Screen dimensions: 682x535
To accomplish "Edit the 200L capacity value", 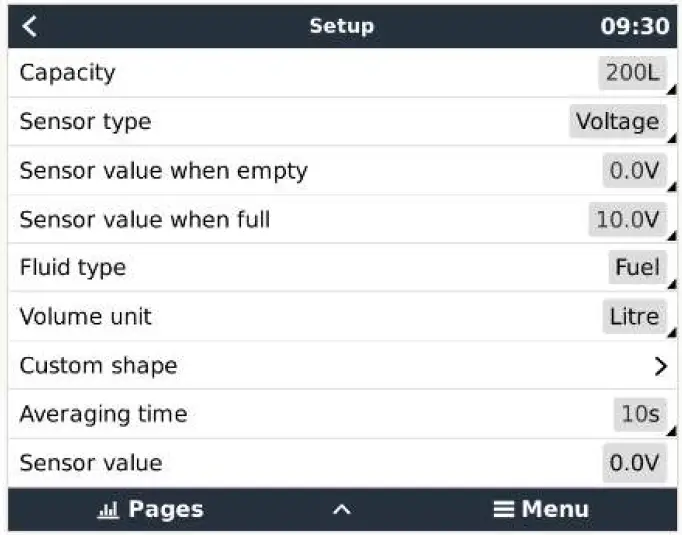I will [x=634, y=73].
